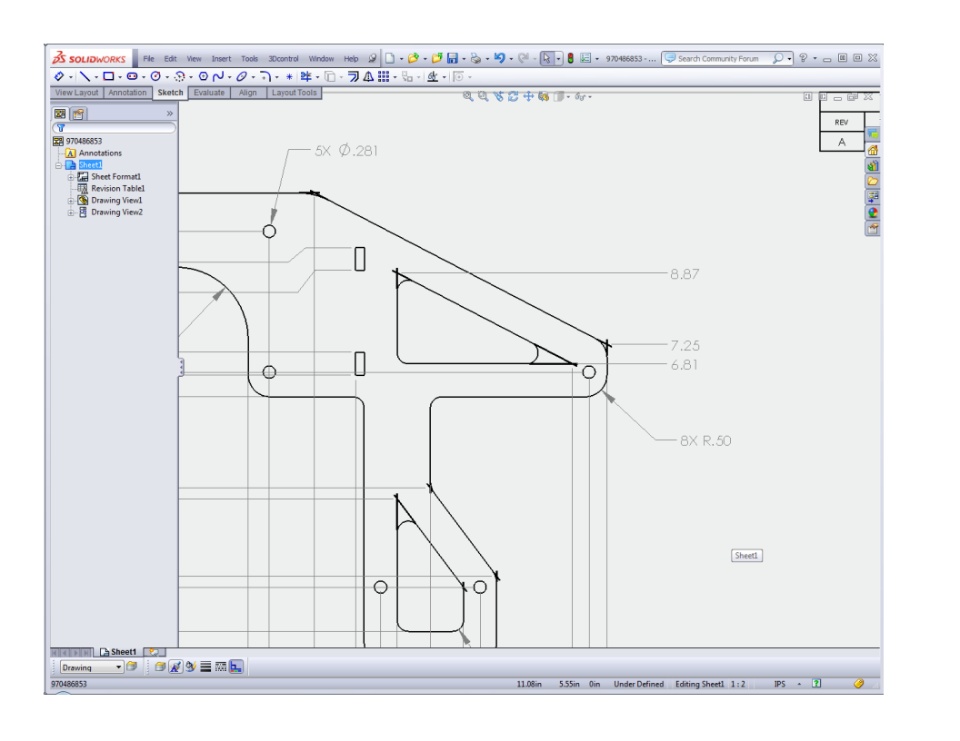Open the Drawing layer dropdown
Screen dimensions: 960x741
click(x=119, y=667)
